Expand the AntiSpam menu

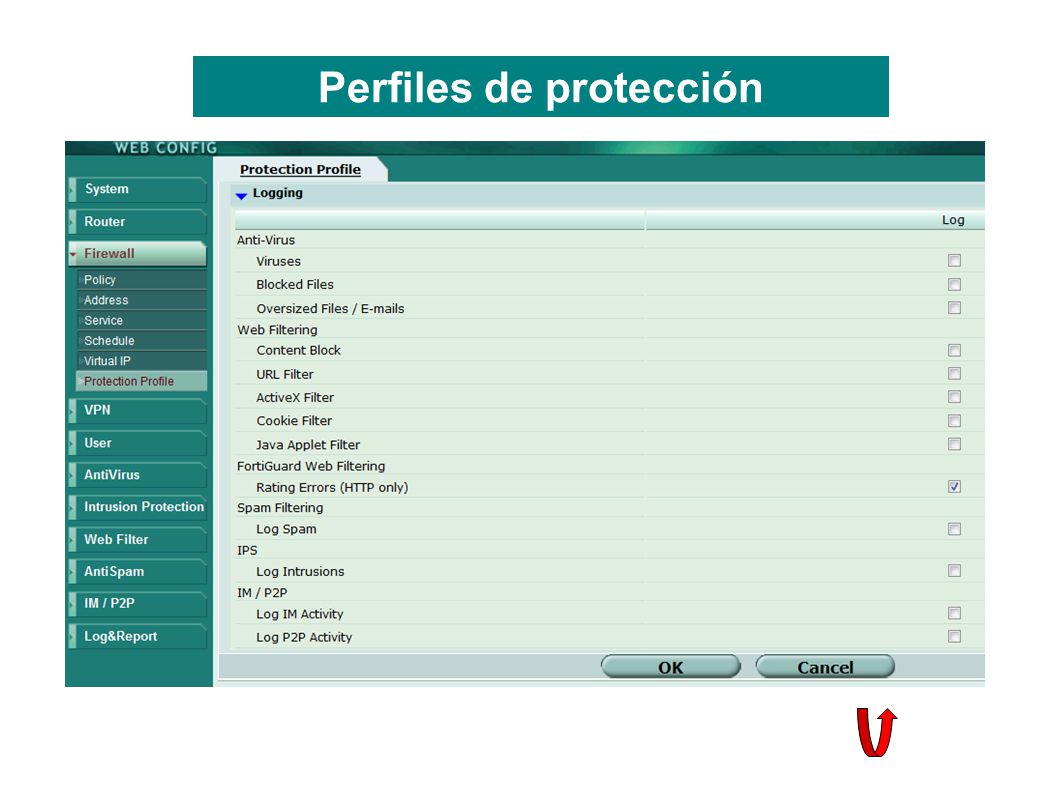point(138,572)
